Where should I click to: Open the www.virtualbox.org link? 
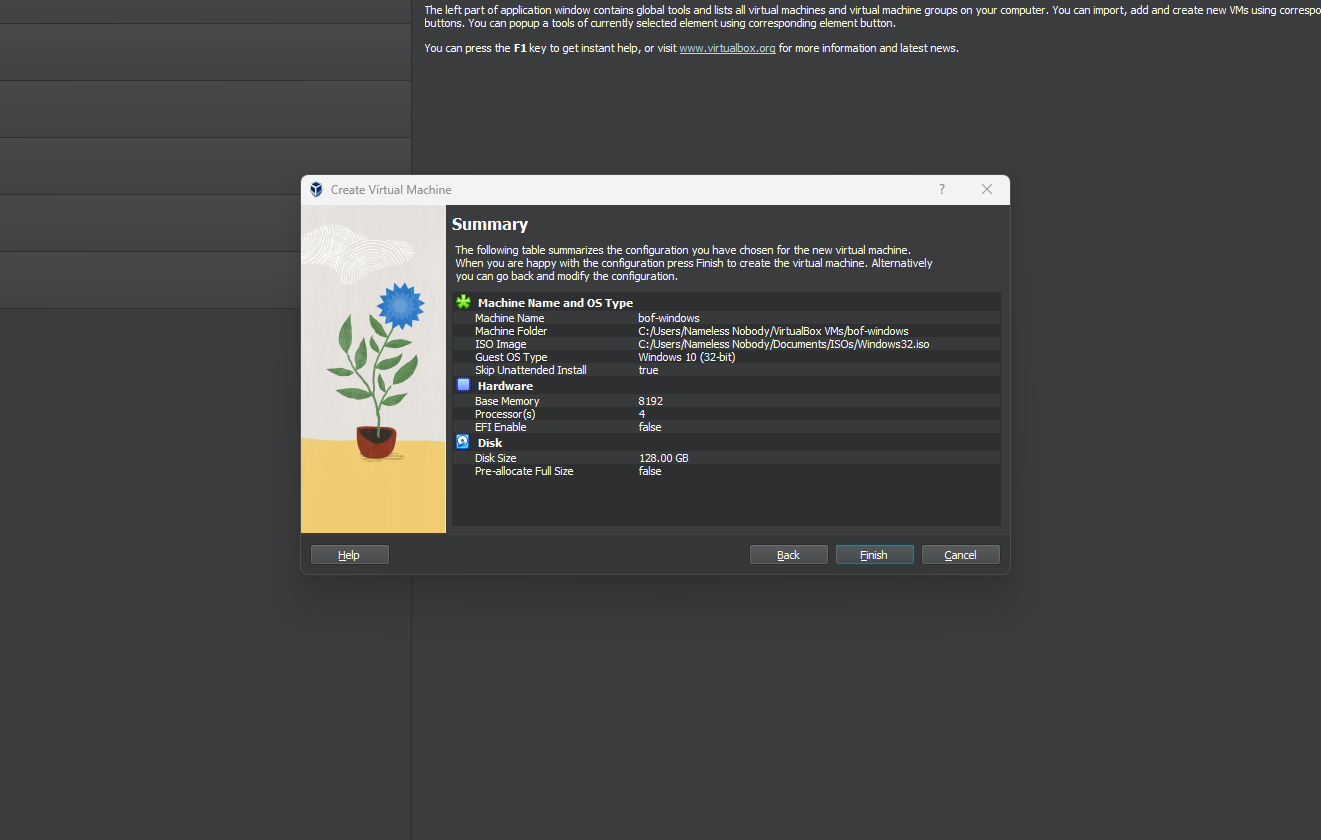727,48
